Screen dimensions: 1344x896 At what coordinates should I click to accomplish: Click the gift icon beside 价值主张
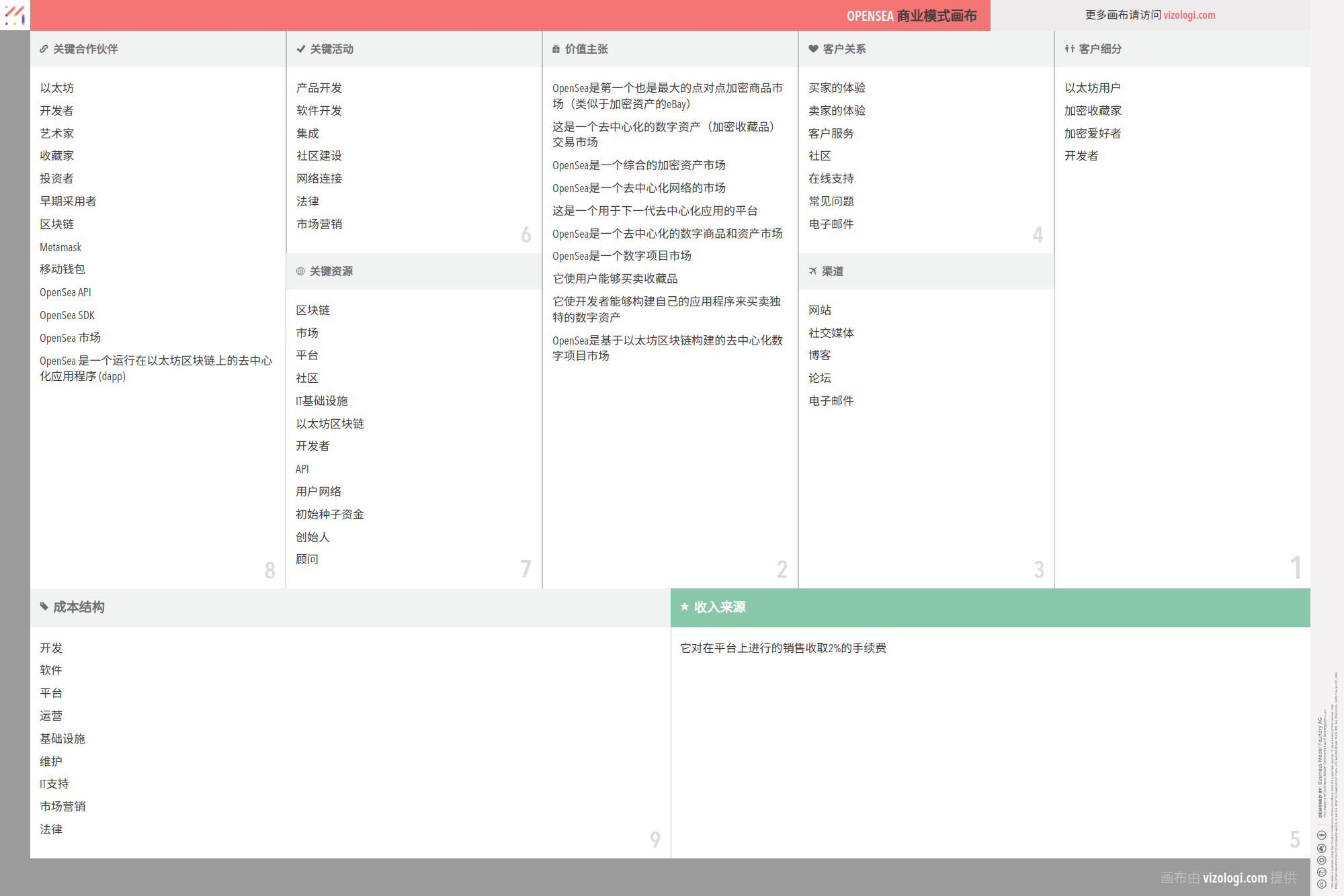click(x=556, y=49)
